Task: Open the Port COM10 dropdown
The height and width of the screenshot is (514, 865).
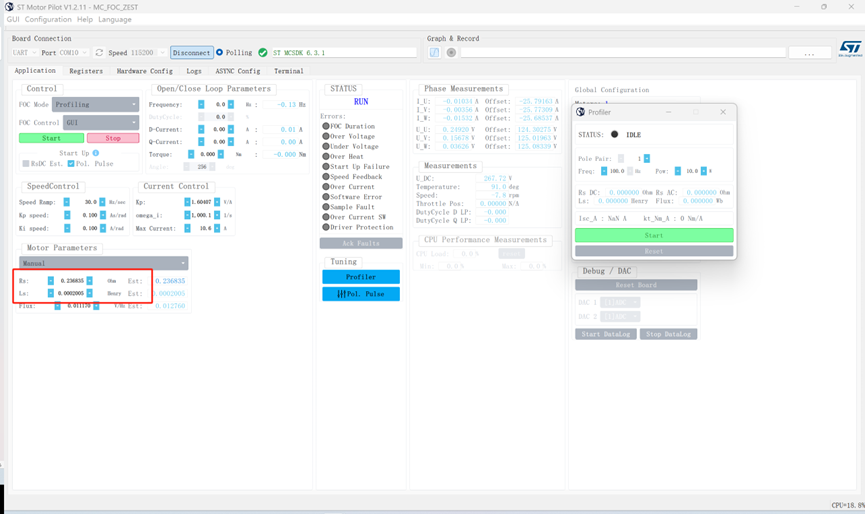Action: click(73, 52)
